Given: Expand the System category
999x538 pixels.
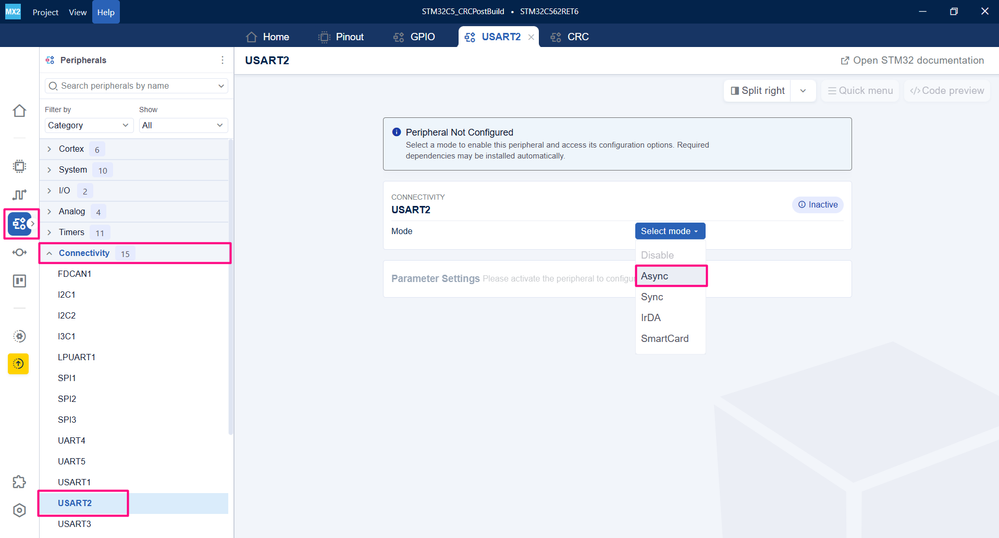Looking at the screenshot, I should coord(134,170).
